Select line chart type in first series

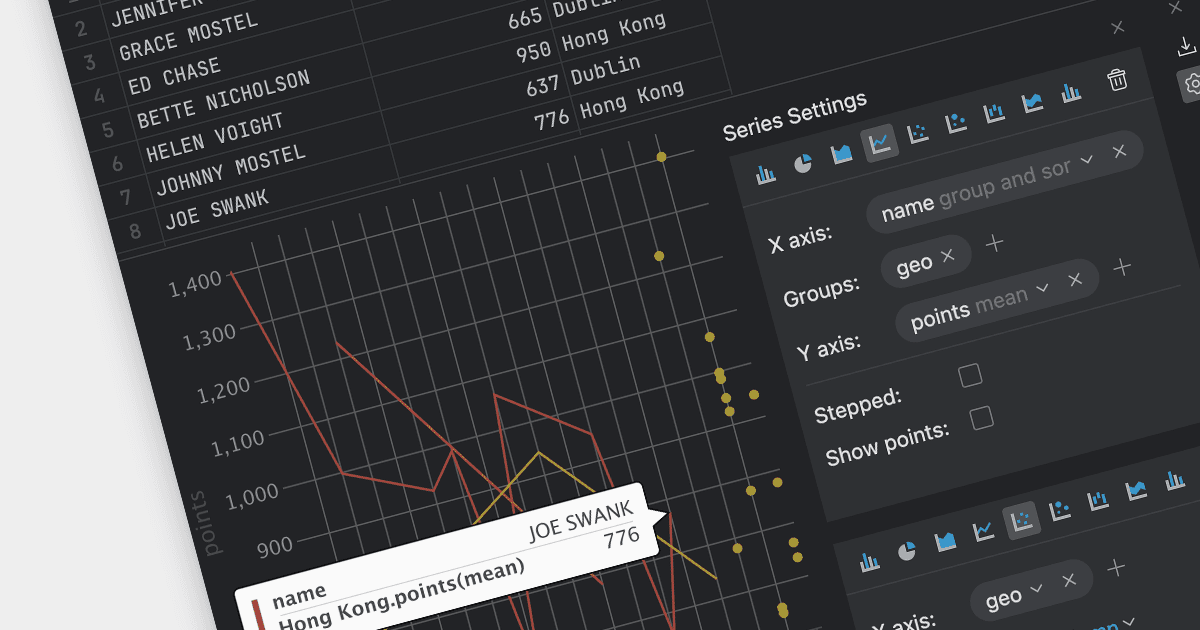880,145
